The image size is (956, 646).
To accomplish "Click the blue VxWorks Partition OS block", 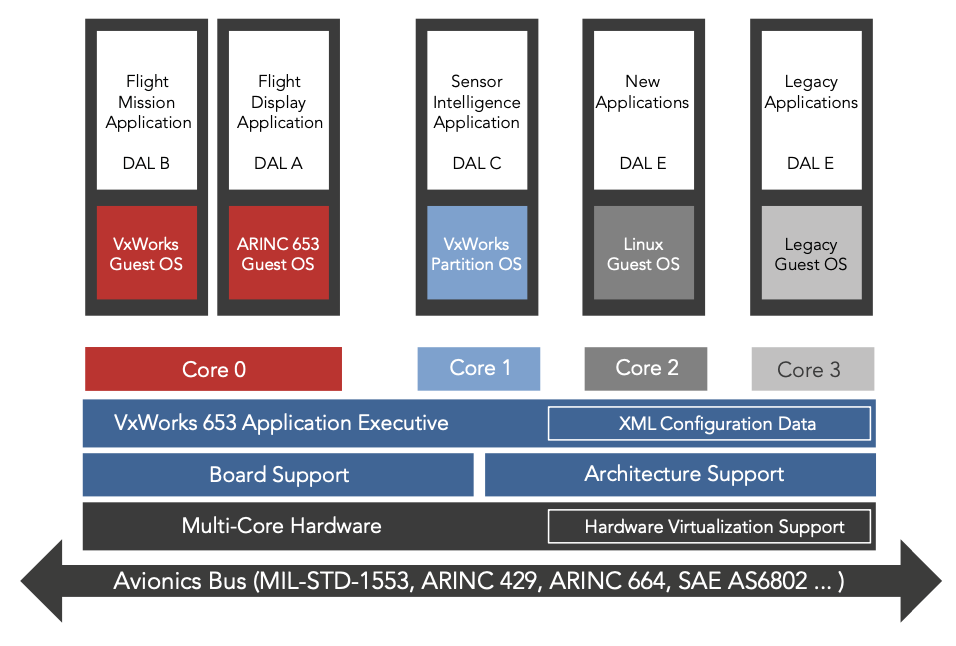I will (x=477, y=253).
